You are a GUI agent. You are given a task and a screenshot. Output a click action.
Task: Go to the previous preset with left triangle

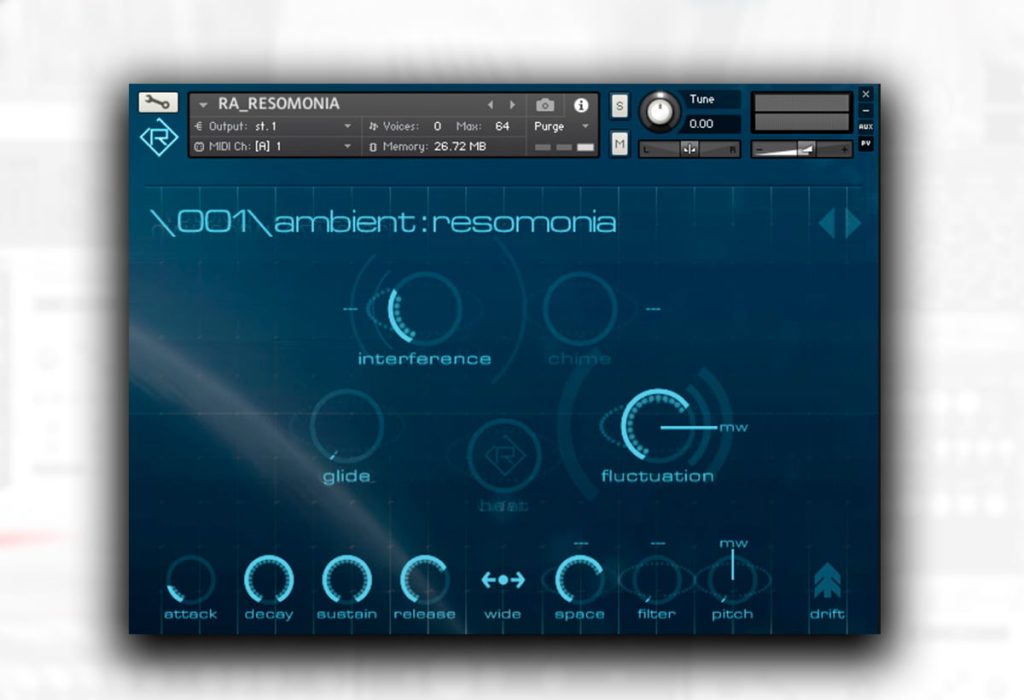(827, 223)
